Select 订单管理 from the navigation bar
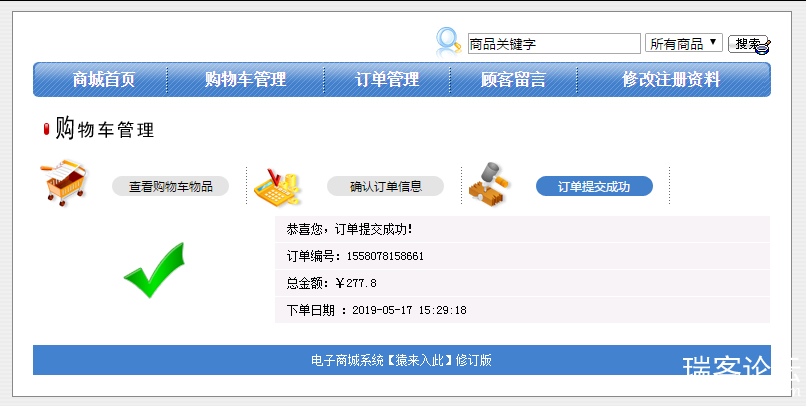806x406 pixels. coord(387,80)
